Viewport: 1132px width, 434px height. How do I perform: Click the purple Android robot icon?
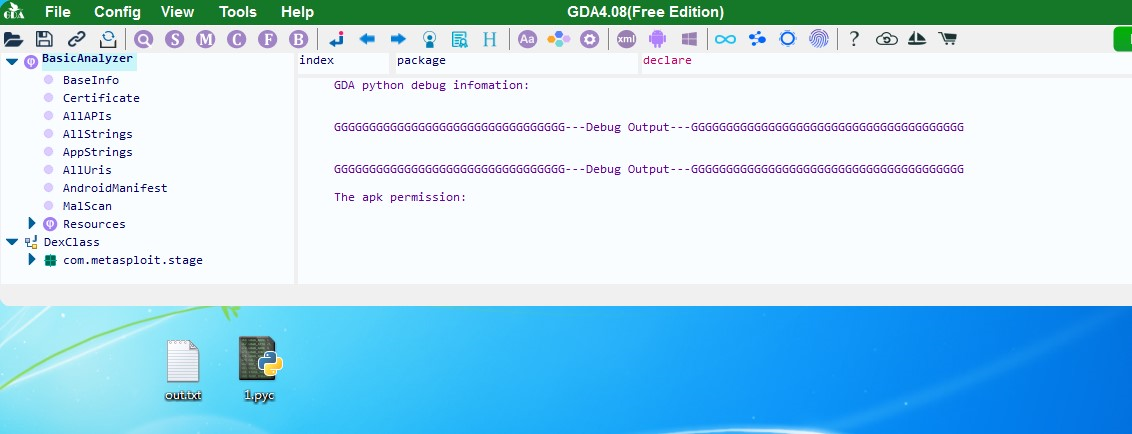pyautogui.click(x=657, y=39)
